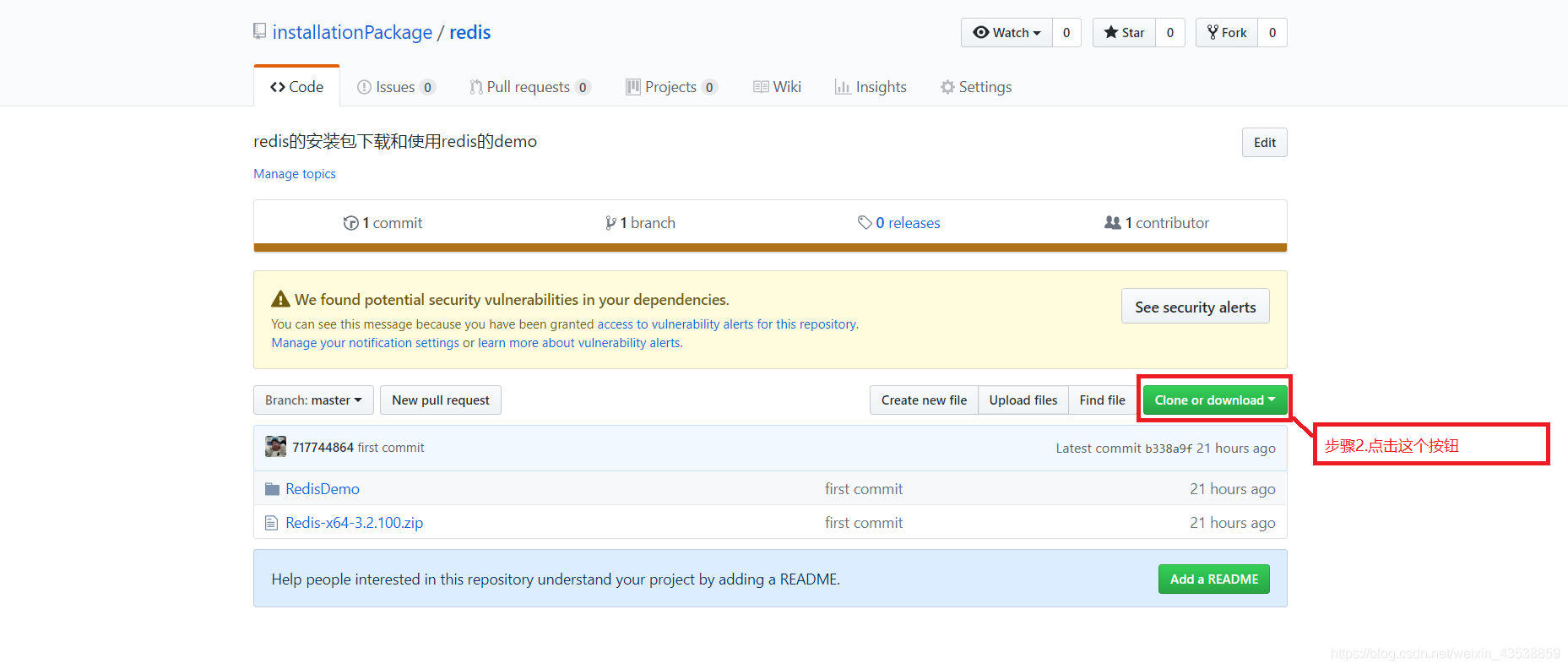Fork the redis repository
The height and width of the screenshot is (669, 1568).
pos(1227,33)
